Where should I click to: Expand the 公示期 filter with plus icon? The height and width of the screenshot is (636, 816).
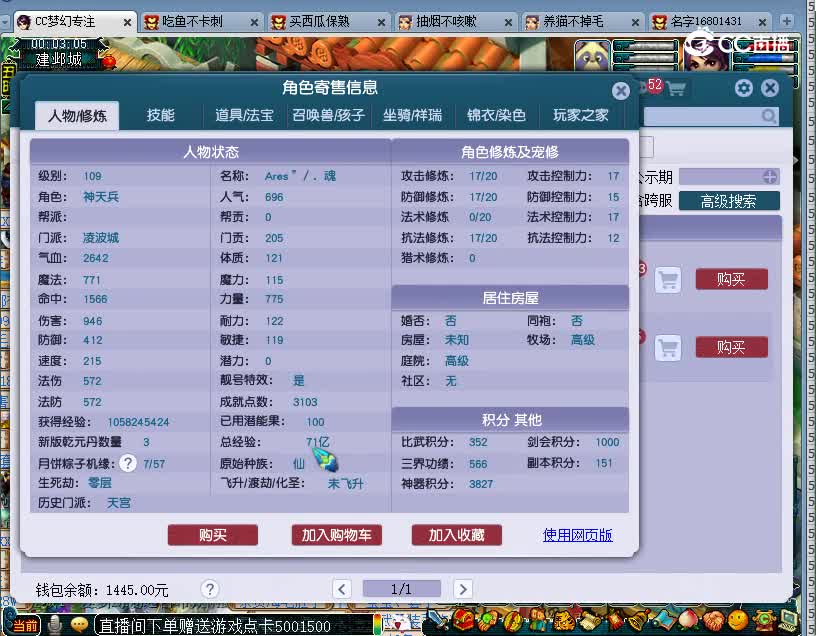(769, 177)
